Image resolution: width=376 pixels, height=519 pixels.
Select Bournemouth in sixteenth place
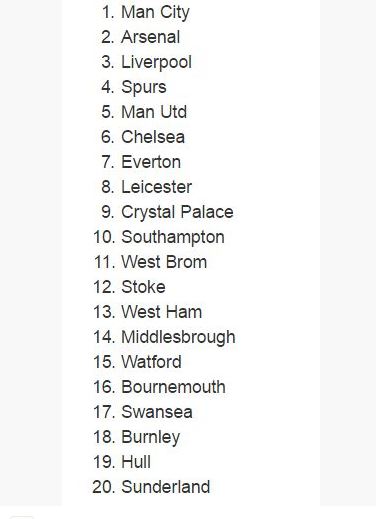173,387
